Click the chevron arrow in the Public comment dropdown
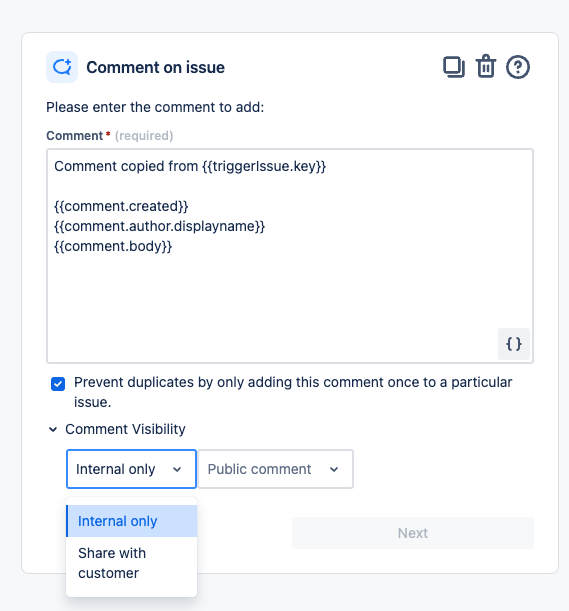569x611 pixels. coord(334,469)
